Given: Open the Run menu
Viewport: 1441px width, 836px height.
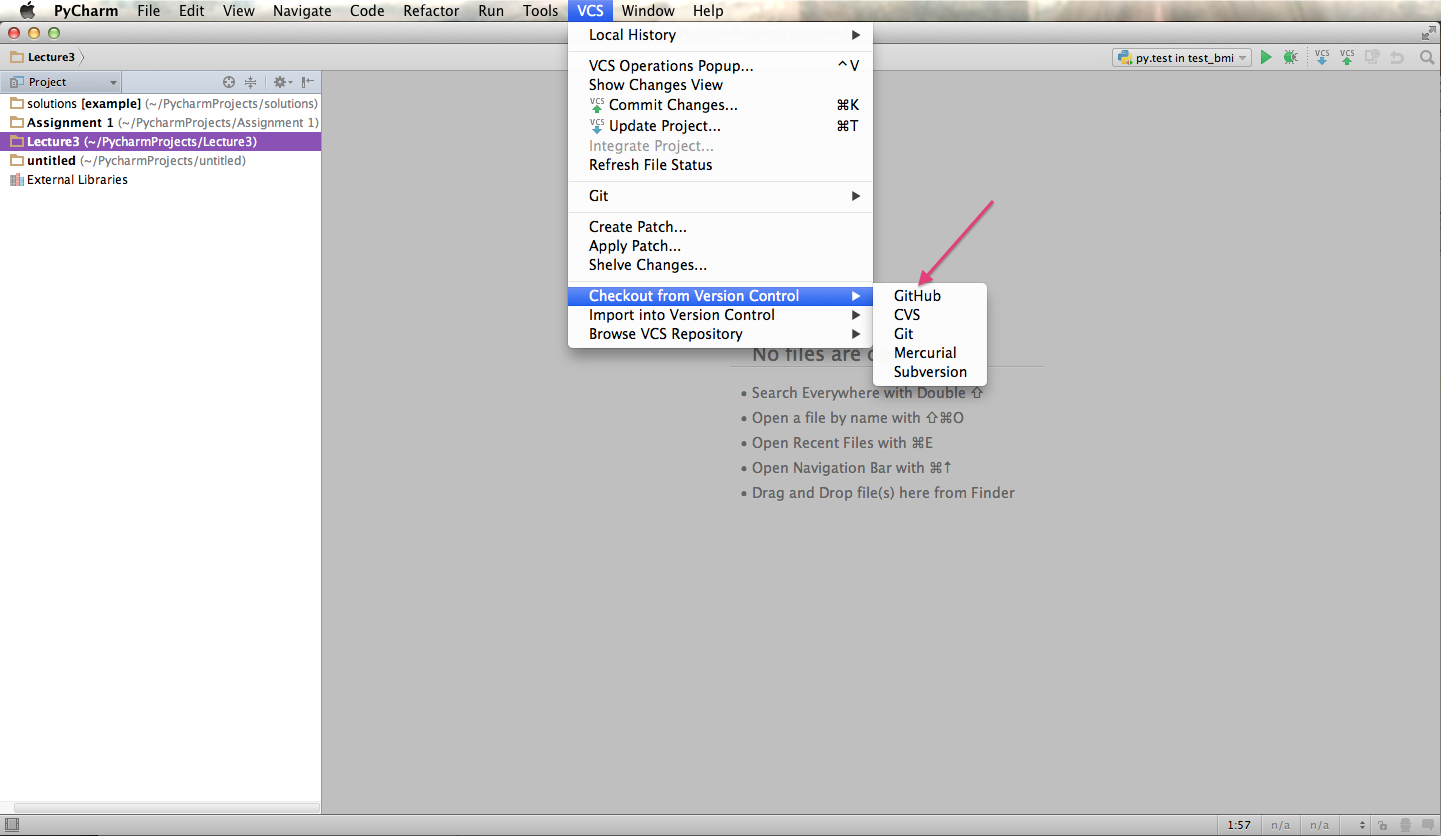Looking at the screenshot, I should pyautogui.click(x=491, y=11).
